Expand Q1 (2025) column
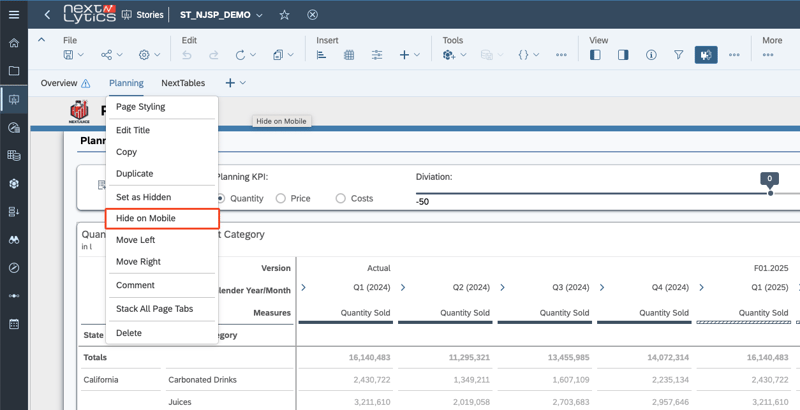800x410 pixels. tap(702, 288)
